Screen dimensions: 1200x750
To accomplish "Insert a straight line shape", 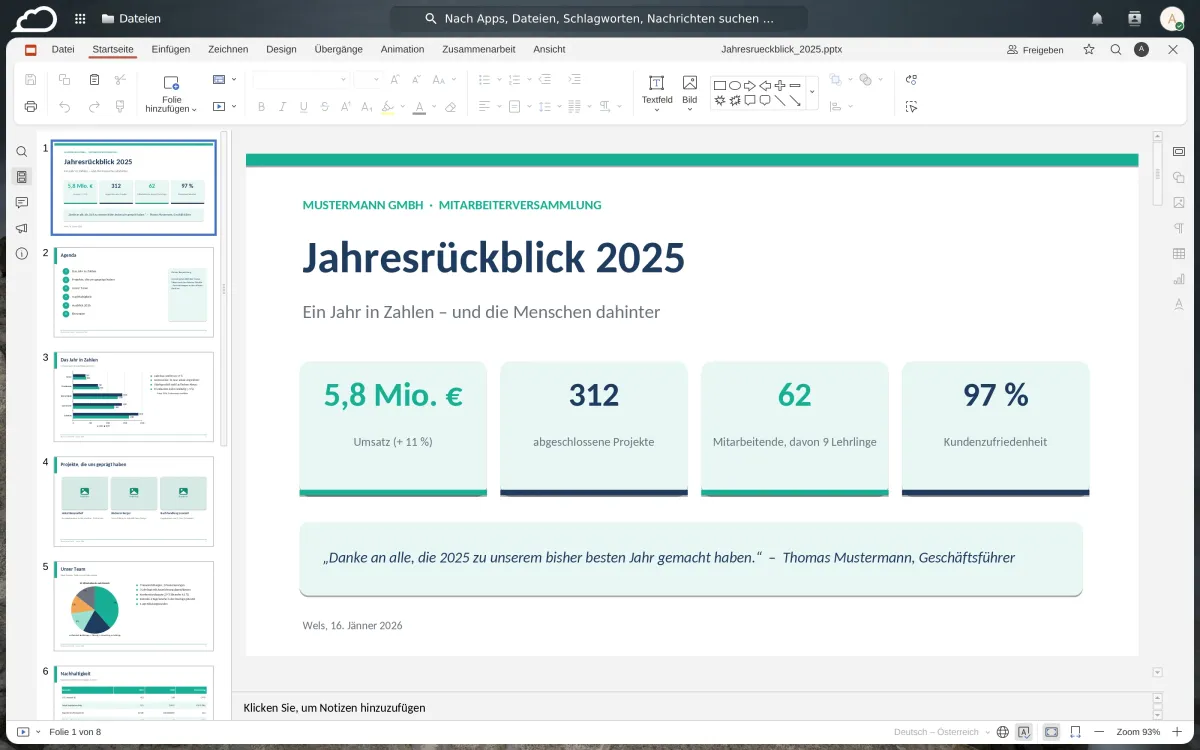I will coord(780,100).
